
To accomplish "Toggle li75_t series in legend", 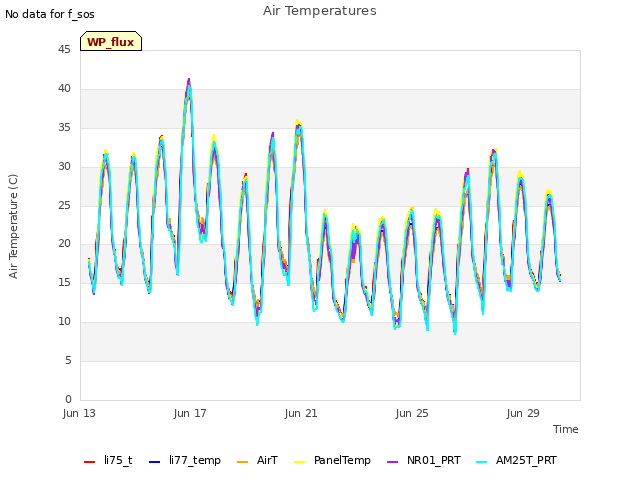I will tap(109, 460).
